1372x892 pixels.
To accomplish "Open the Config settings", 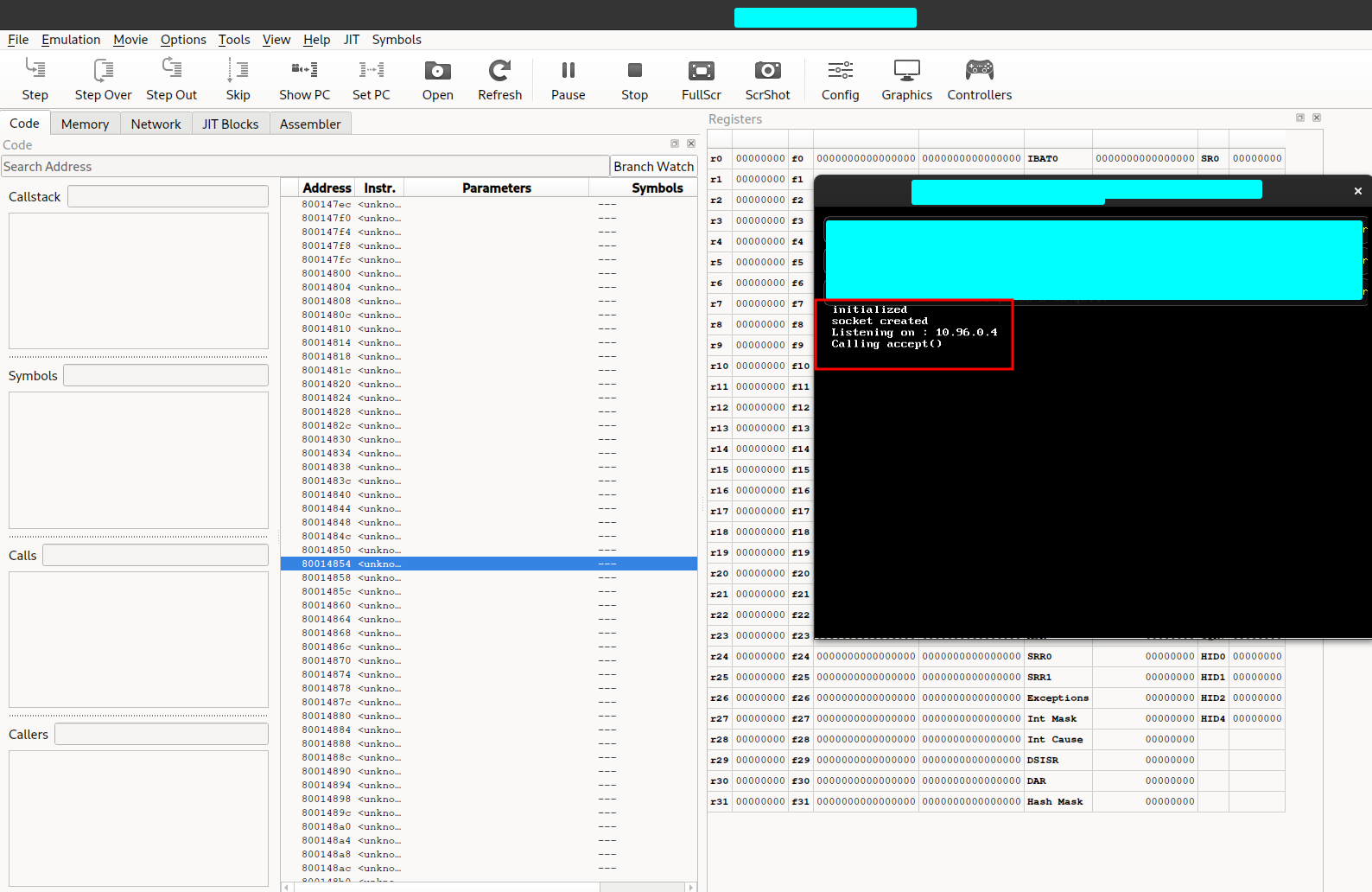I will point(840,80).
